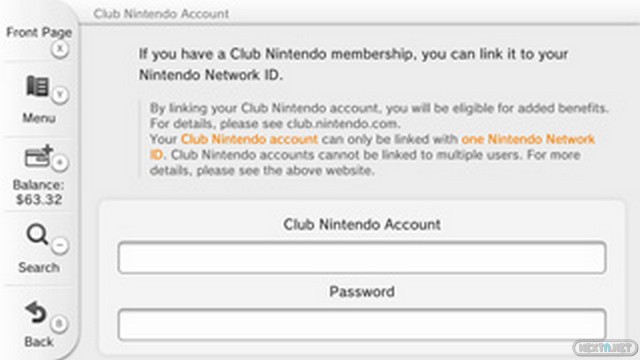Click the Back arrow icon
Screen dimensions: 640x360
pyautogui.click(x=36, y=313)
